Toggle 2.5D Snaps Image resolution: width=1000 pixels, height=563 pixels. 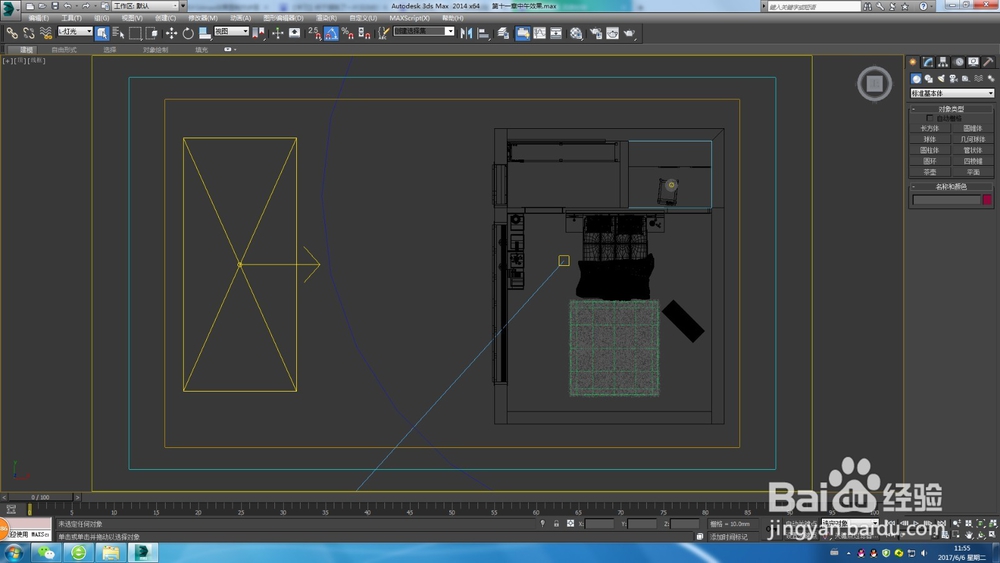click(314, 33)
